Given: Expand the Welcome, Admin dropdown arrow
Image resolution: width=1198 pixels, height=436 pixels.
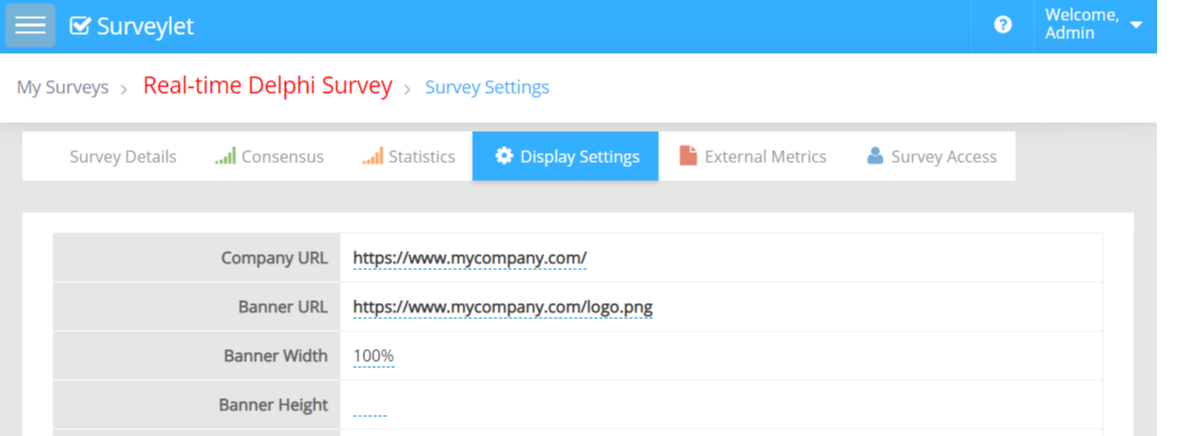Looking at the screenshot, I should pyautogui.click(x=1136, y=25).
